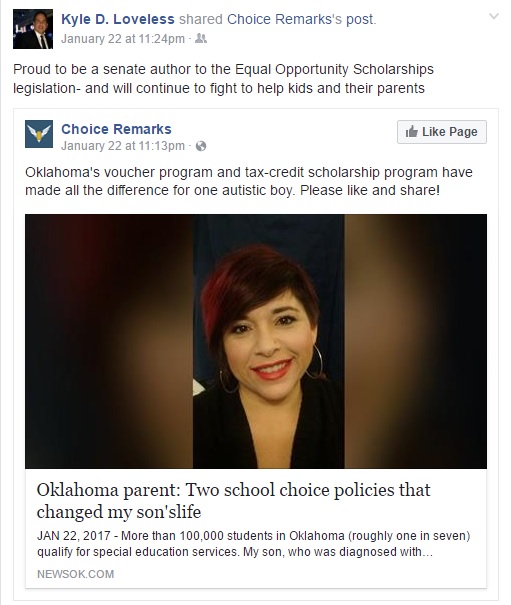
Task: Open Choice Remarks's post link
Action: 301,19
